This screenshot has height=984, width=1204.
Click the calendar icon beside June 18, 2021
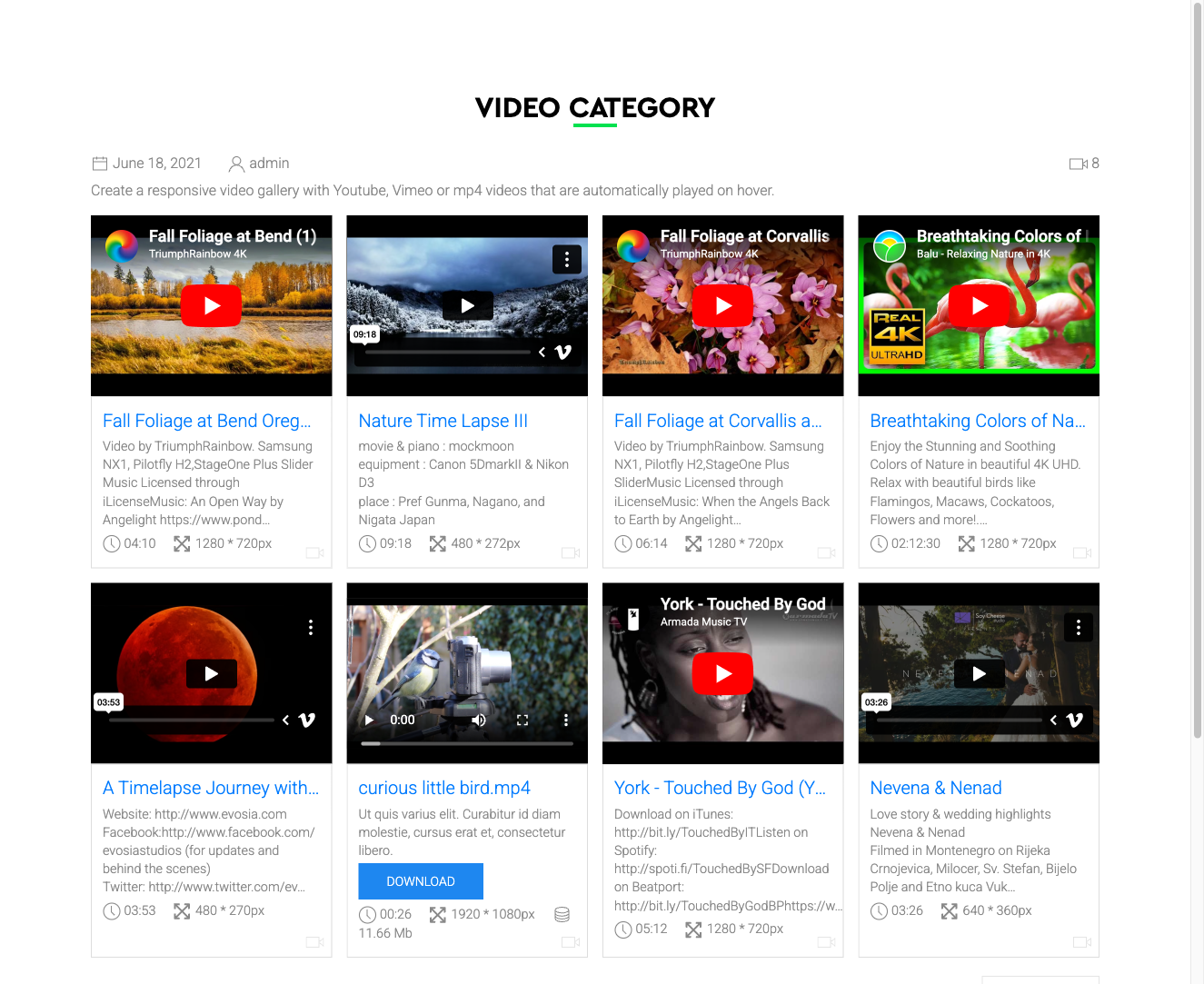100,163
